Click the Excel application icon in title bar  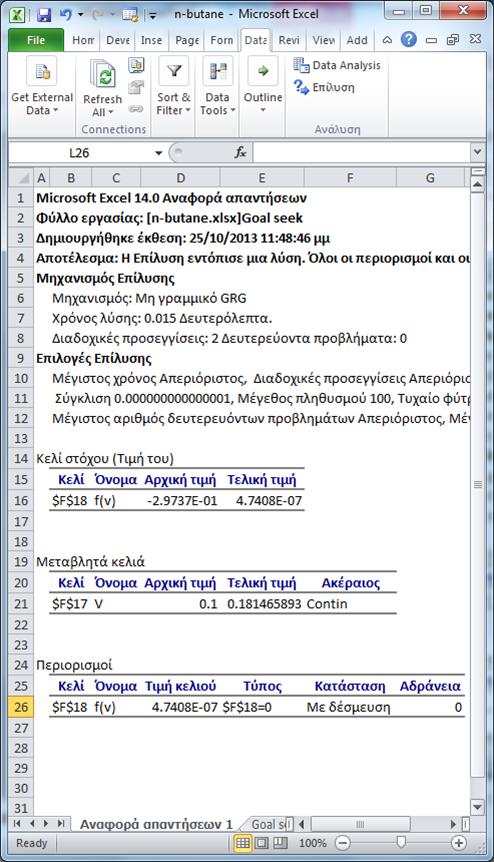click(18, 14)
